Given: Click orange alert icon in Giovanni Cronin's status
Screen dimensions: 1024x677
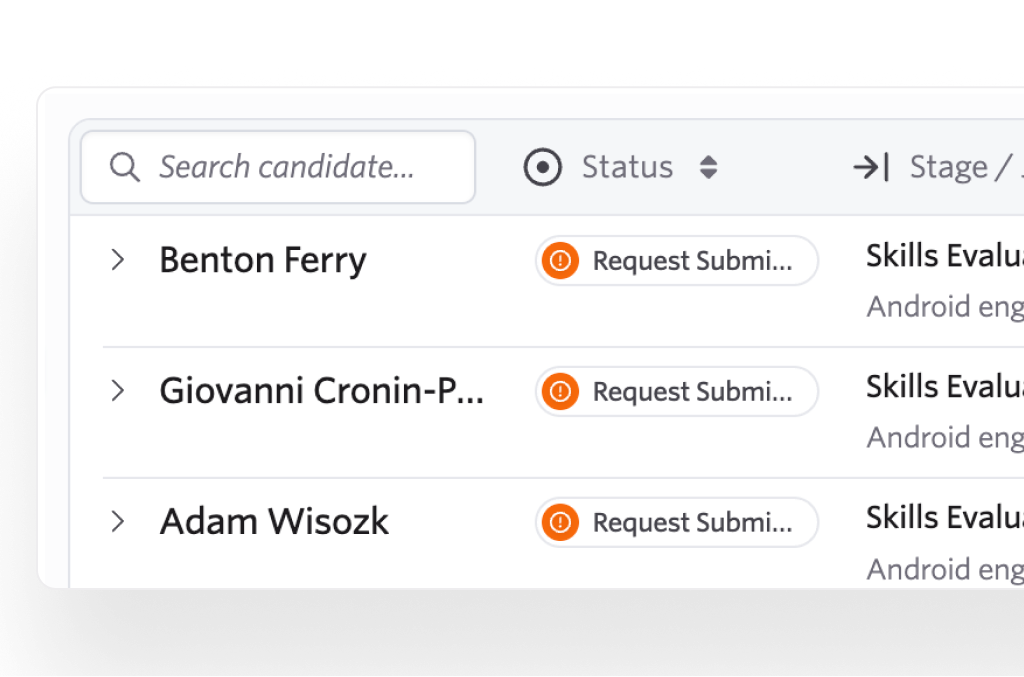Looking at the screenshot, I should click(x=560, y=392).
